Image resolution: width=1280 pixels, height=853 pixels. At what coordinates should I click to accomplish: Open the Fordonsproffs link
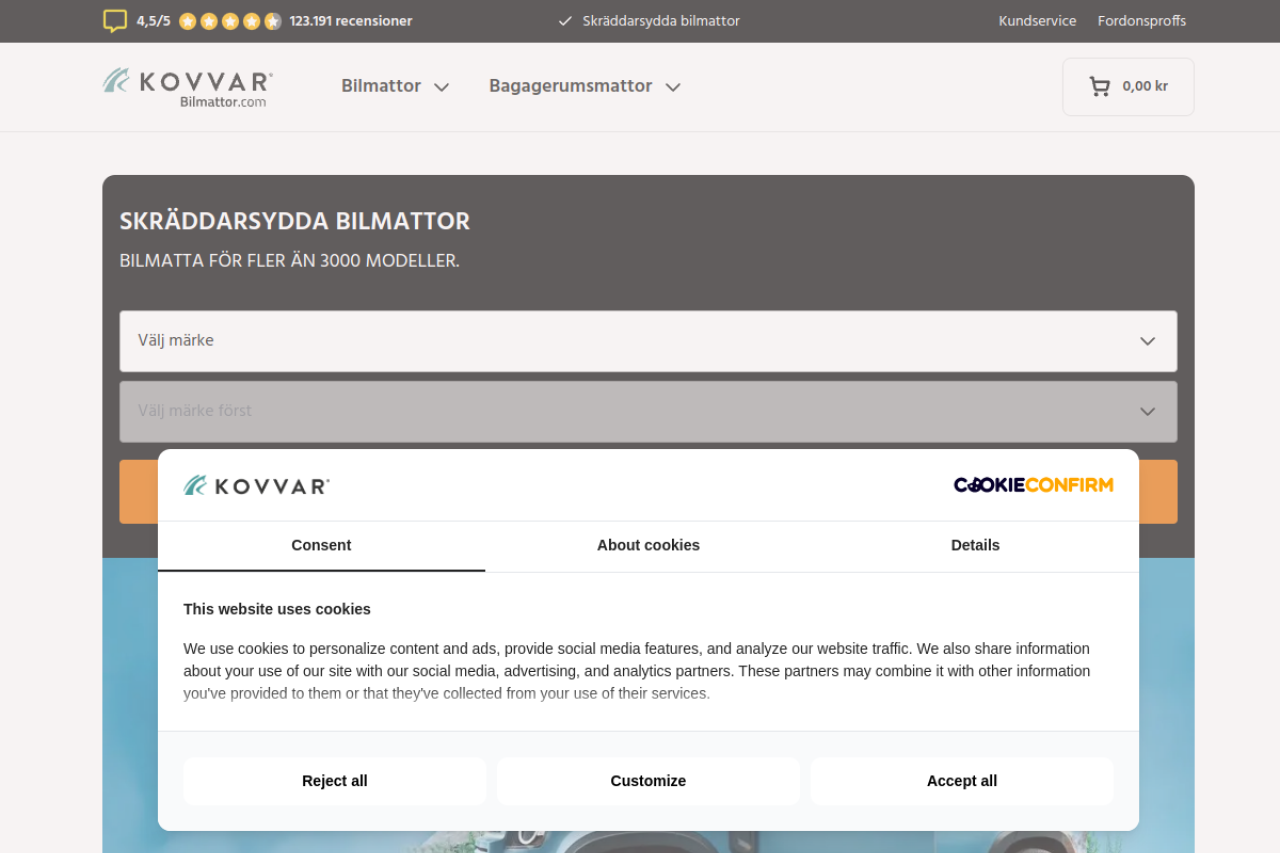pos(1141,21)
